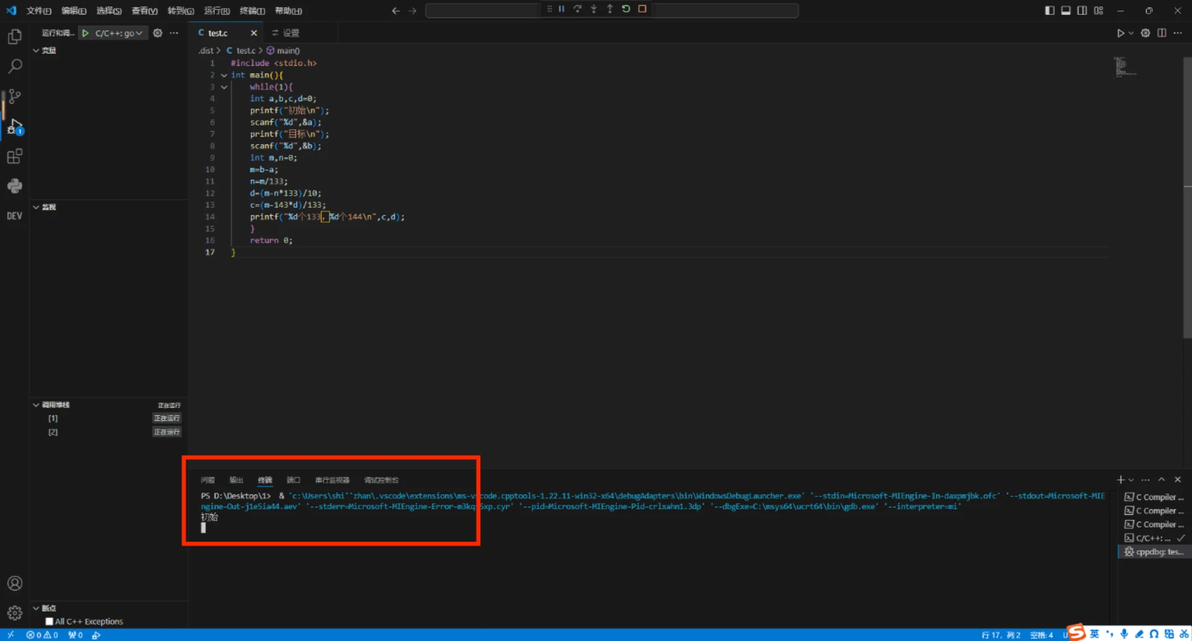Fold the int main() block
Image resolution: width=1192 pixels, height=641 pixels.
(x=224, y=75)
